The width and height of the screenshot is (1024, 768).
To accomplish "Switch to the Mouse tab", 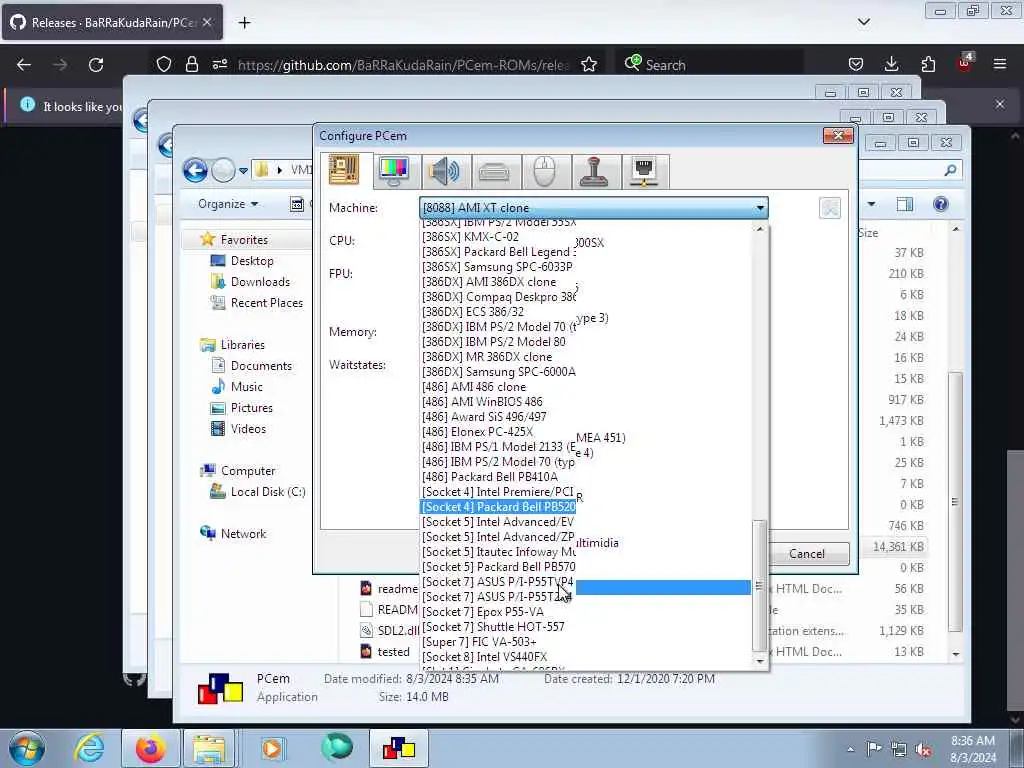I will coord(545,171).
